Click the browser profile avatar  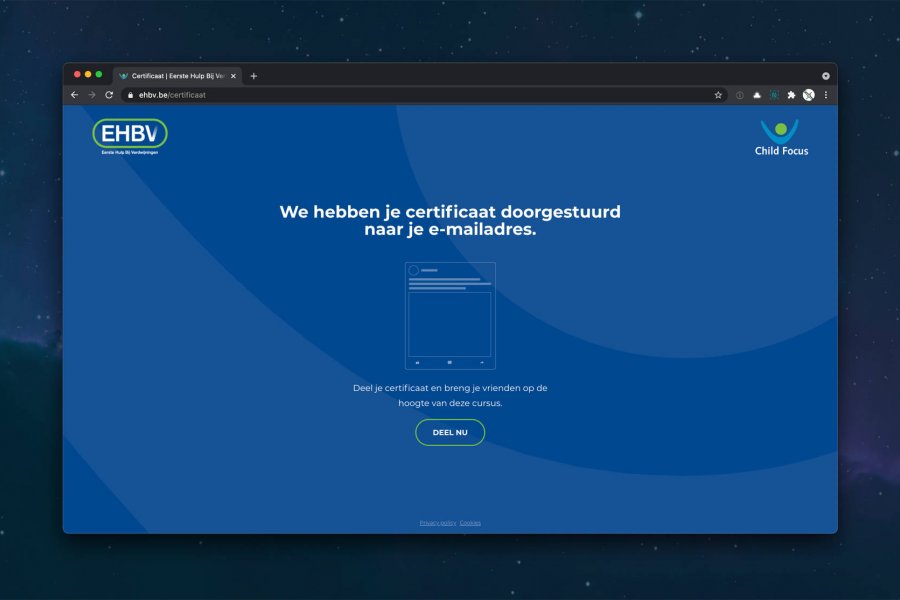(808, 95)
